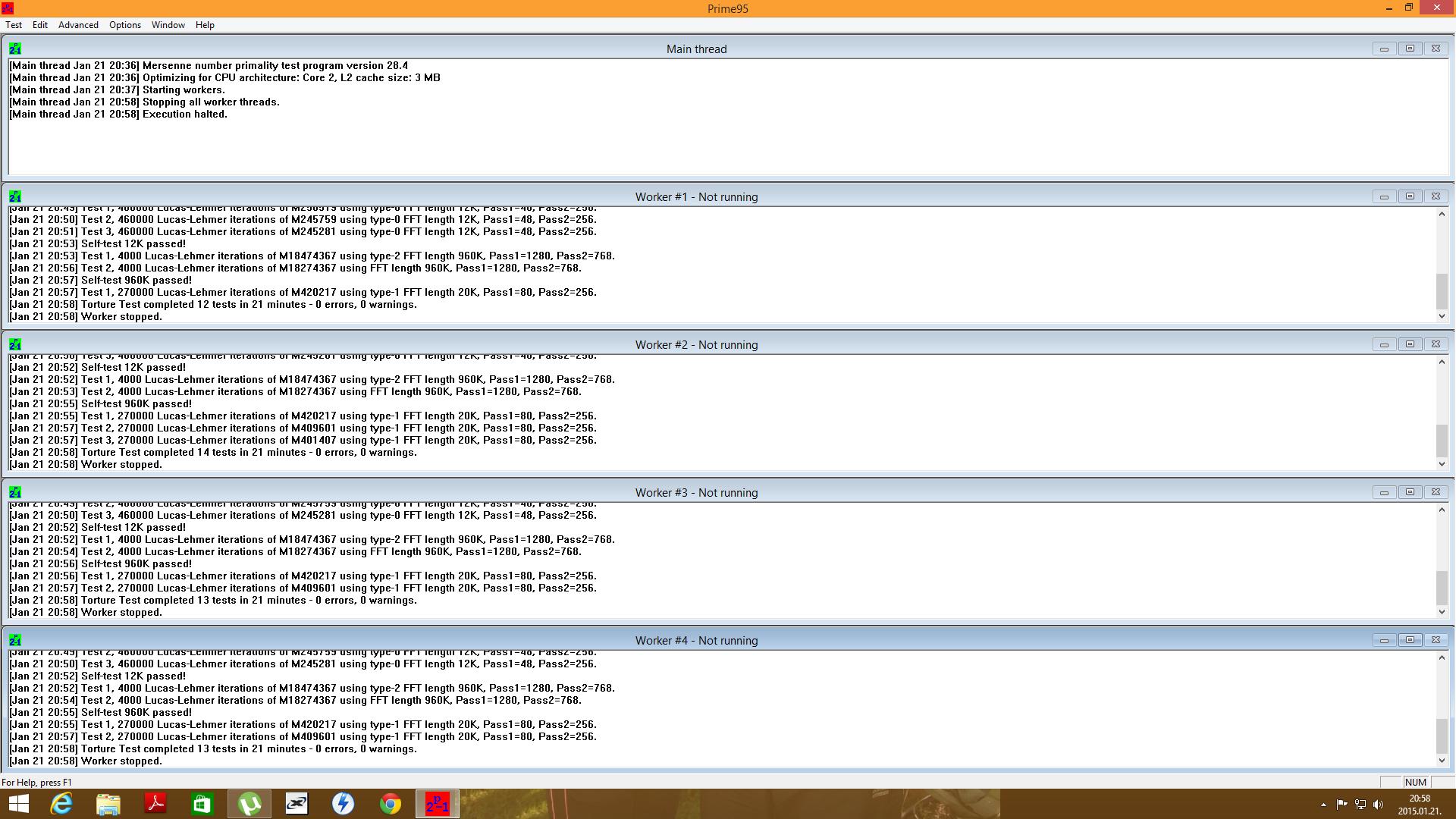Click the Worker #4 window icon
Viewport: 1456px width, 819px height.
pos(15,640)
